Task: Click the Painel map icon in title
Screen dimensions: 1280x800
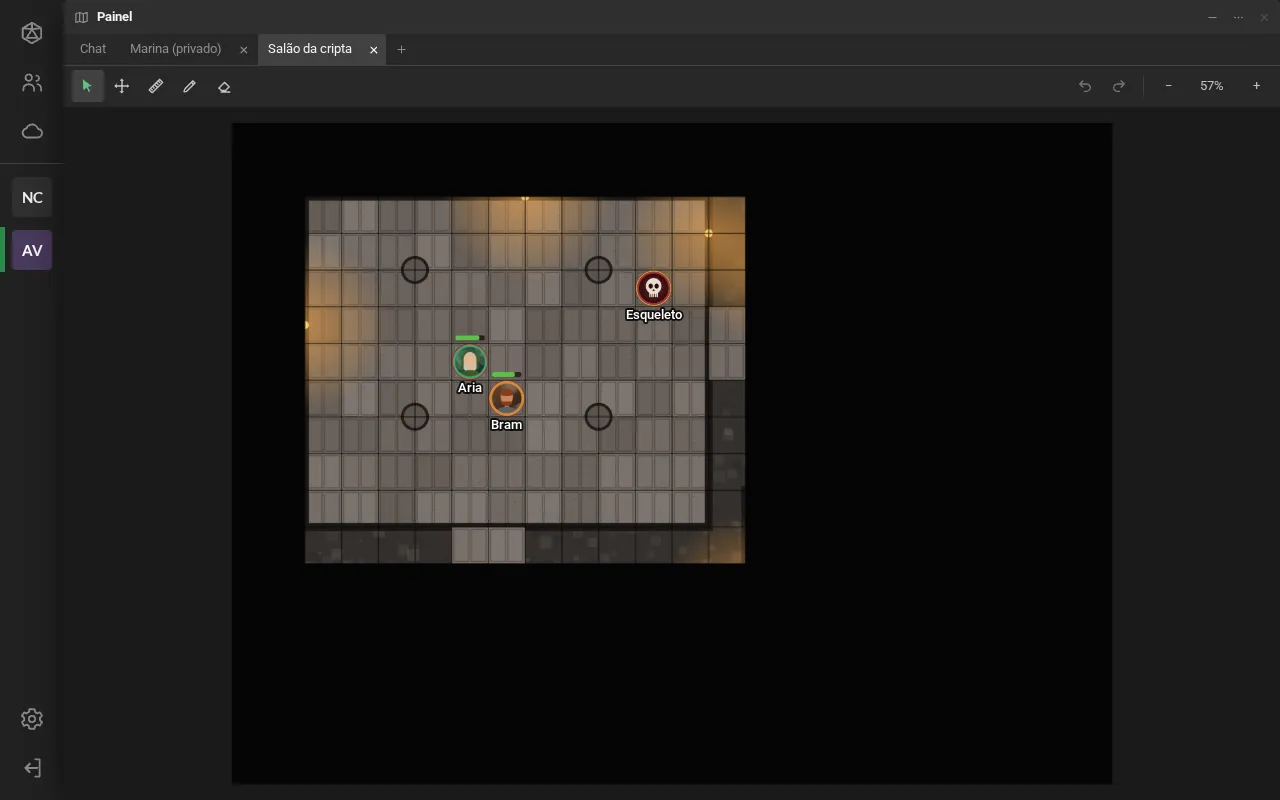Action: coord(82,17)
